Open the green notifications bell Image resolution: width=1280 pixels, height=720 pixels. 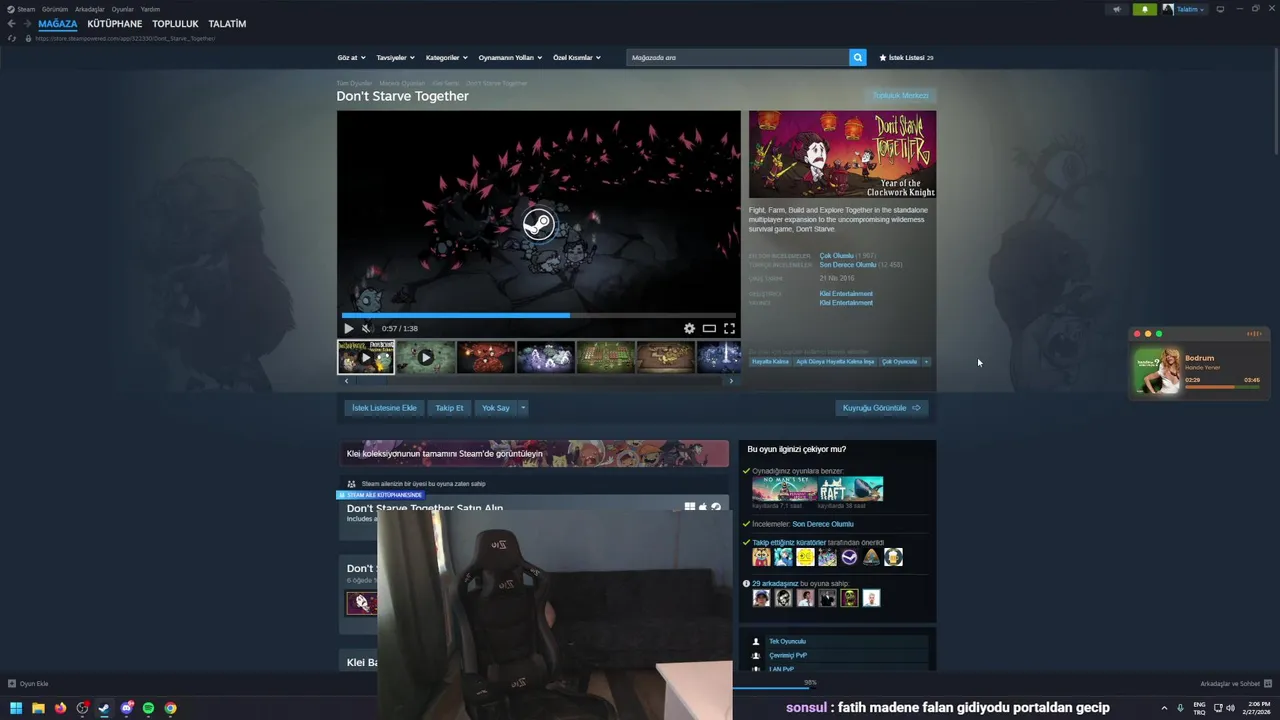click(1145, 9)
